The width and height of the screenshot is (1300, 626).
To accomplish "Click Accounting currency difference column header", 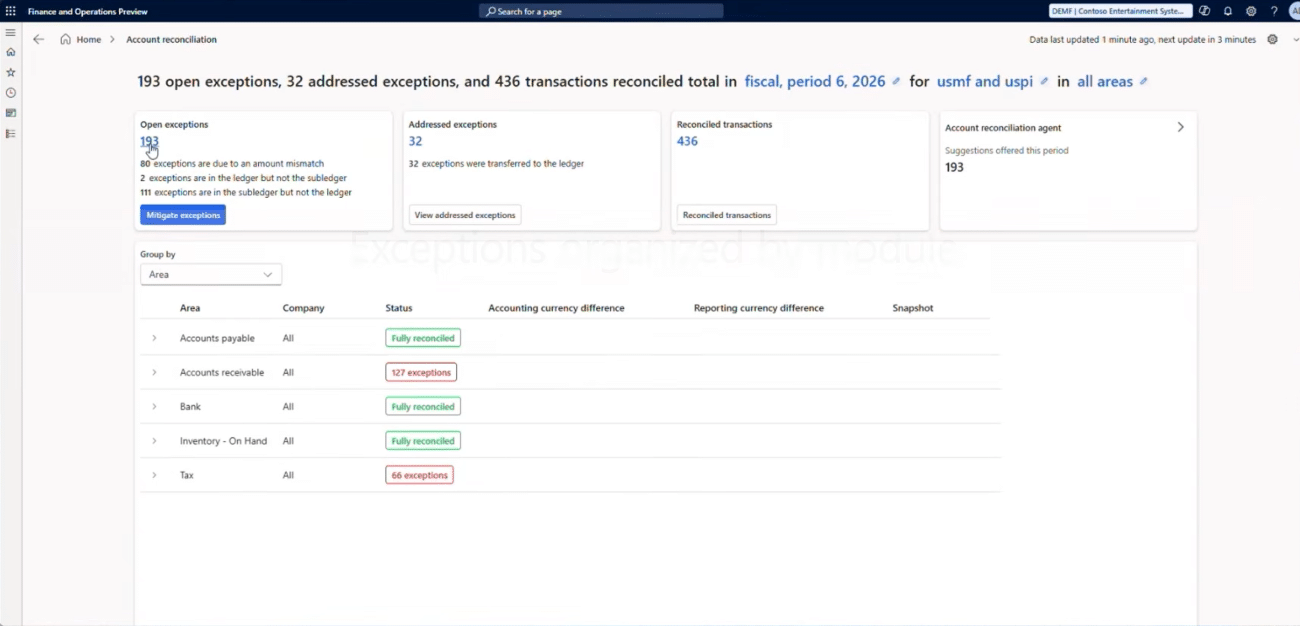I will click(x=556, y=308).
